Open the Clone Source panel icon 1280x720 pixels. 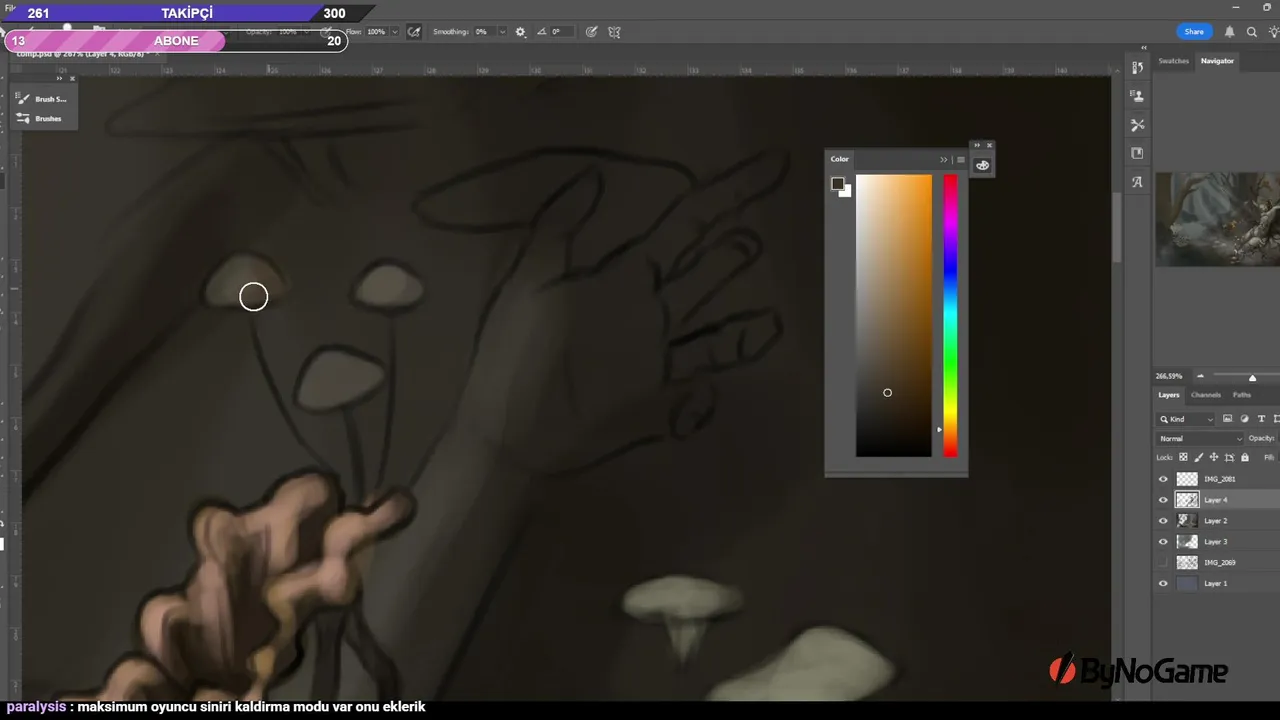[1137, 96]
